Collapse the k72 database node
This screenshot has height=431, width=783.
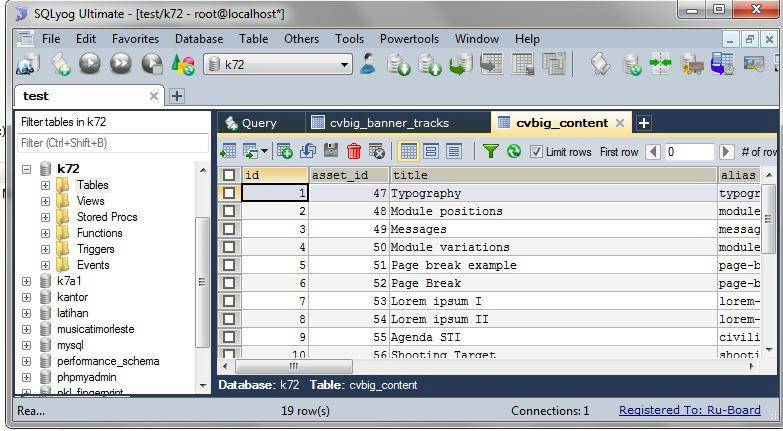tap(26, 169)
